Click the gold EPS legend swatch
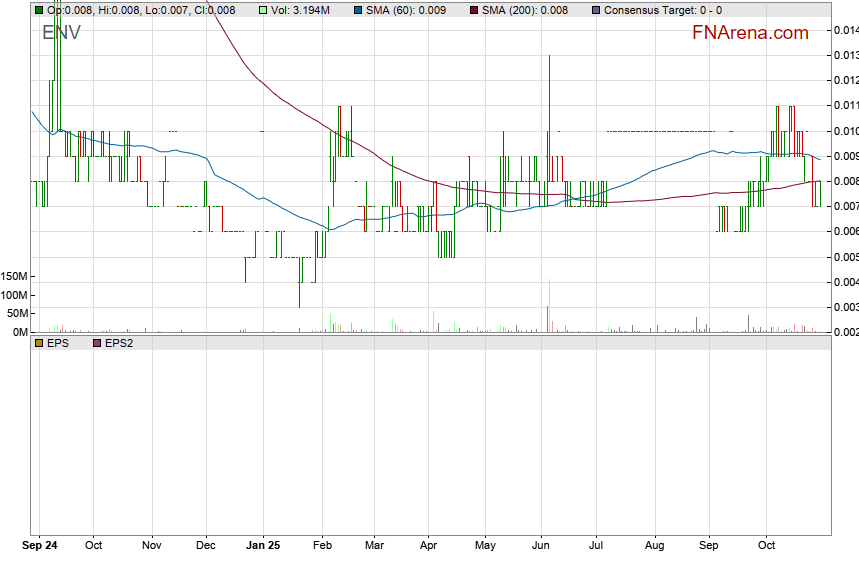Image resolution: width=859 pixels, height=566 pixels. click(39, 343)
